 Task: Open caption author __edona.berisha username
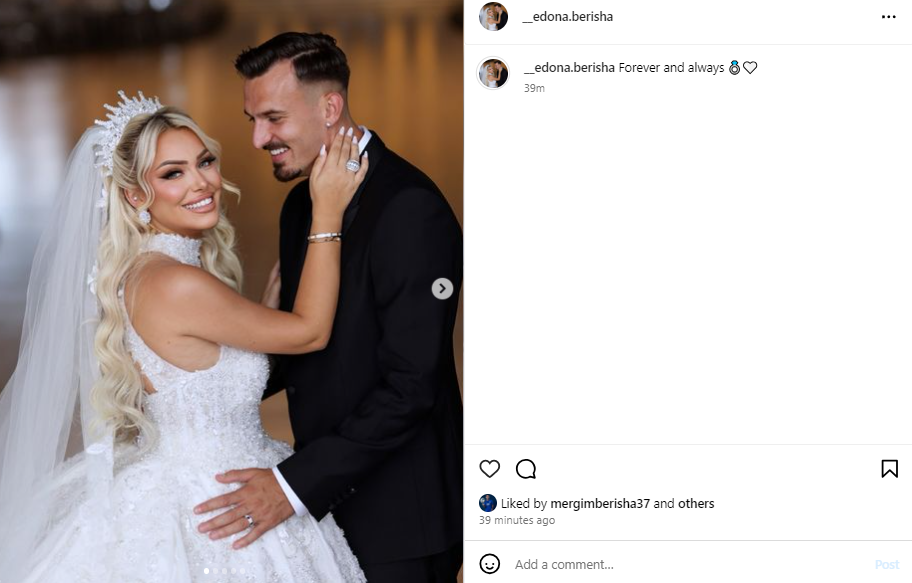[569, 67]
